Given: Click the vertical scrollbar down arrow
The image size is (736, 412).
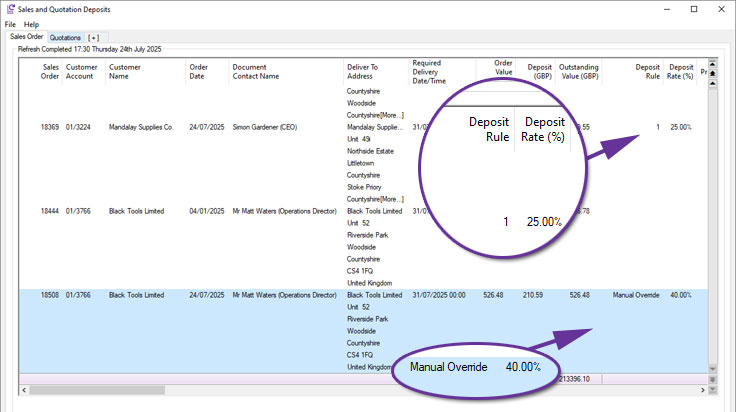Looking at the screenshot, I should [x=712, y=369].
